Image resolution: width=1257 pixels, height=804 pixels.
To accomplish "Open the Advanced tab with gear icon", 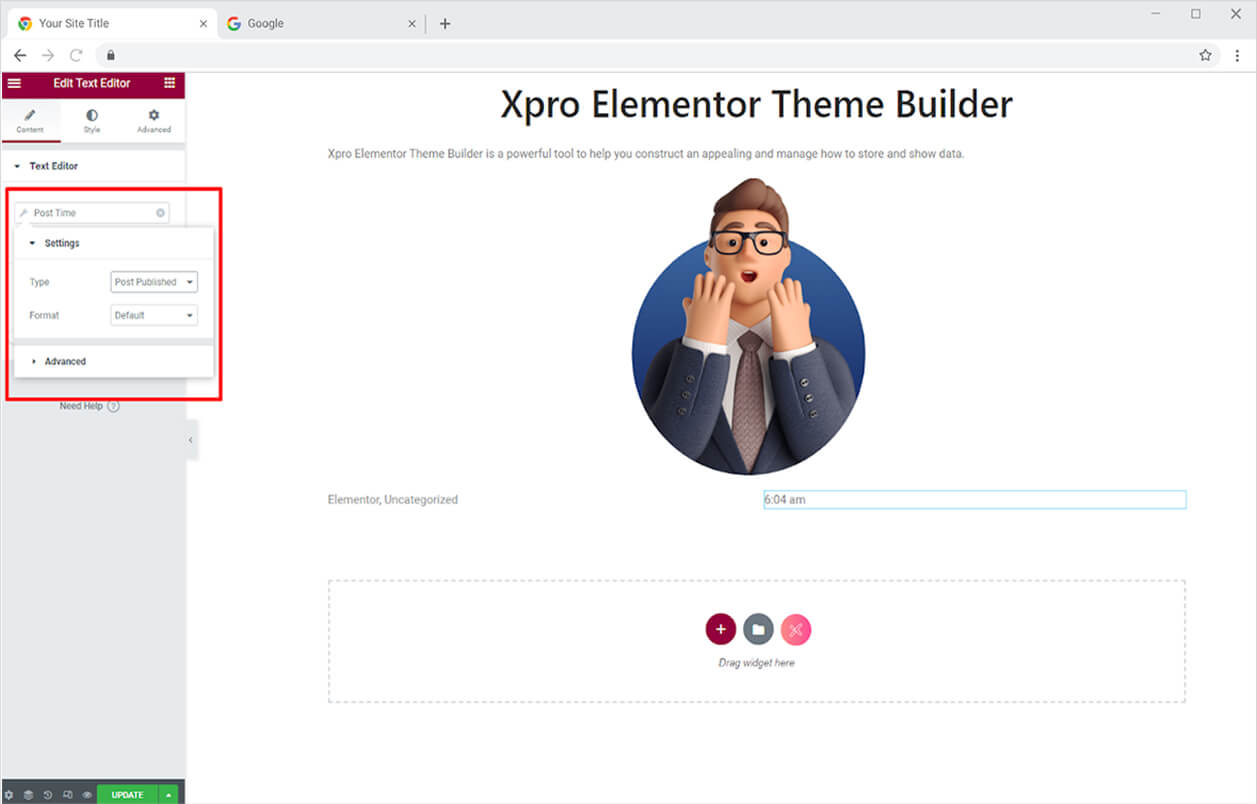I will pyautogui.click(x=154, y=121).
